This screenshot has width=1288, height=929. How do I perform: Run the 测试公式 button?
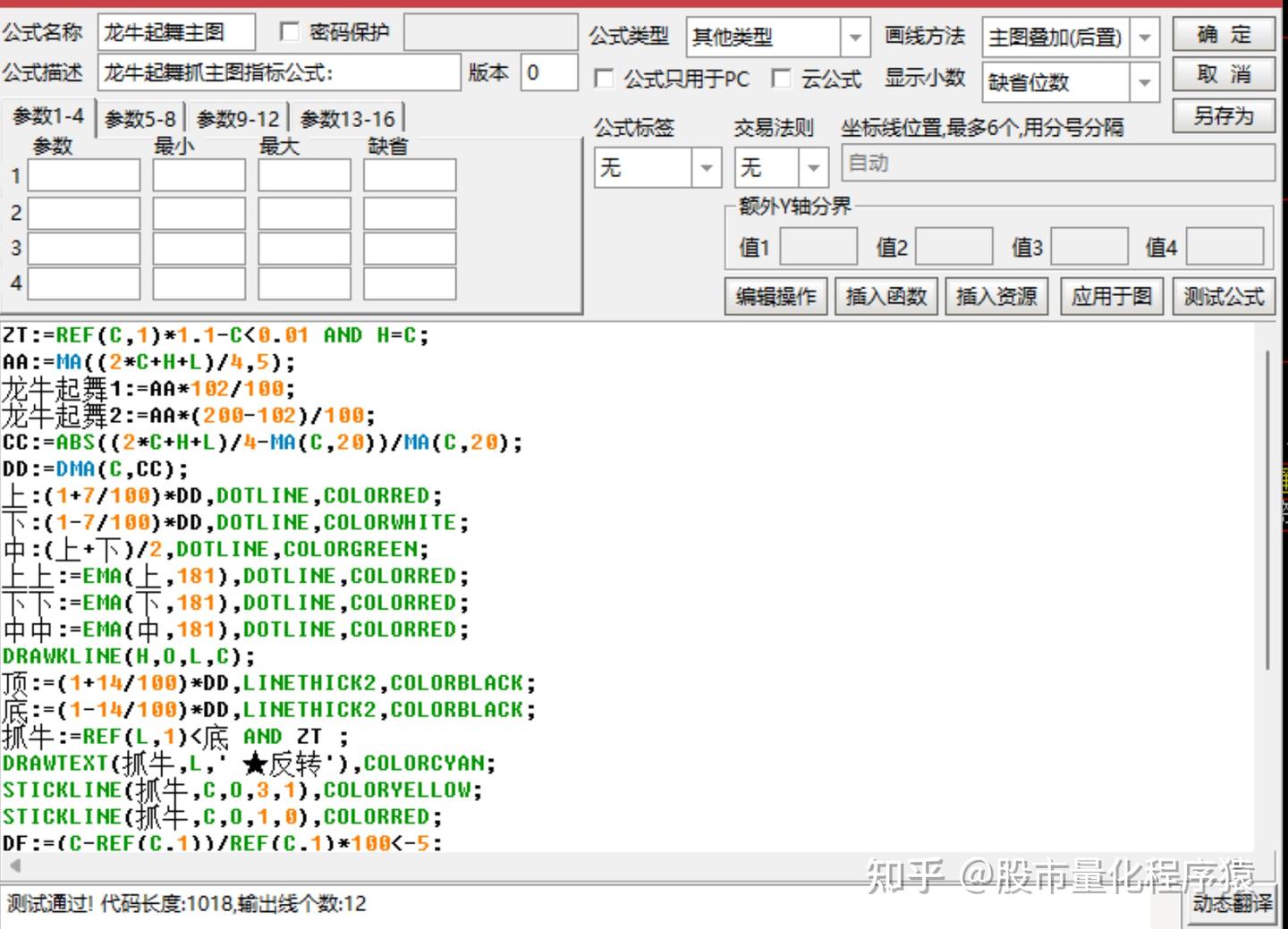pos(1224,296)
